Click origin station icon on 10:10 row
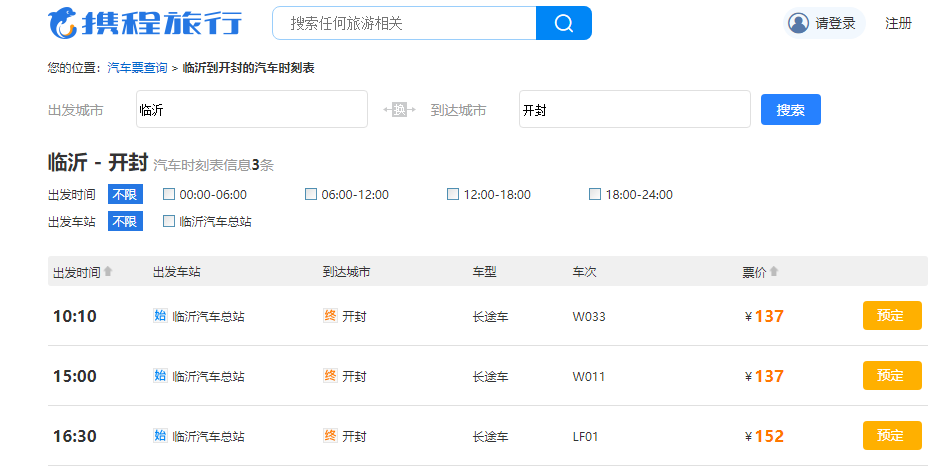The width and height of the screenshot is (932, 469). point(160,316)
